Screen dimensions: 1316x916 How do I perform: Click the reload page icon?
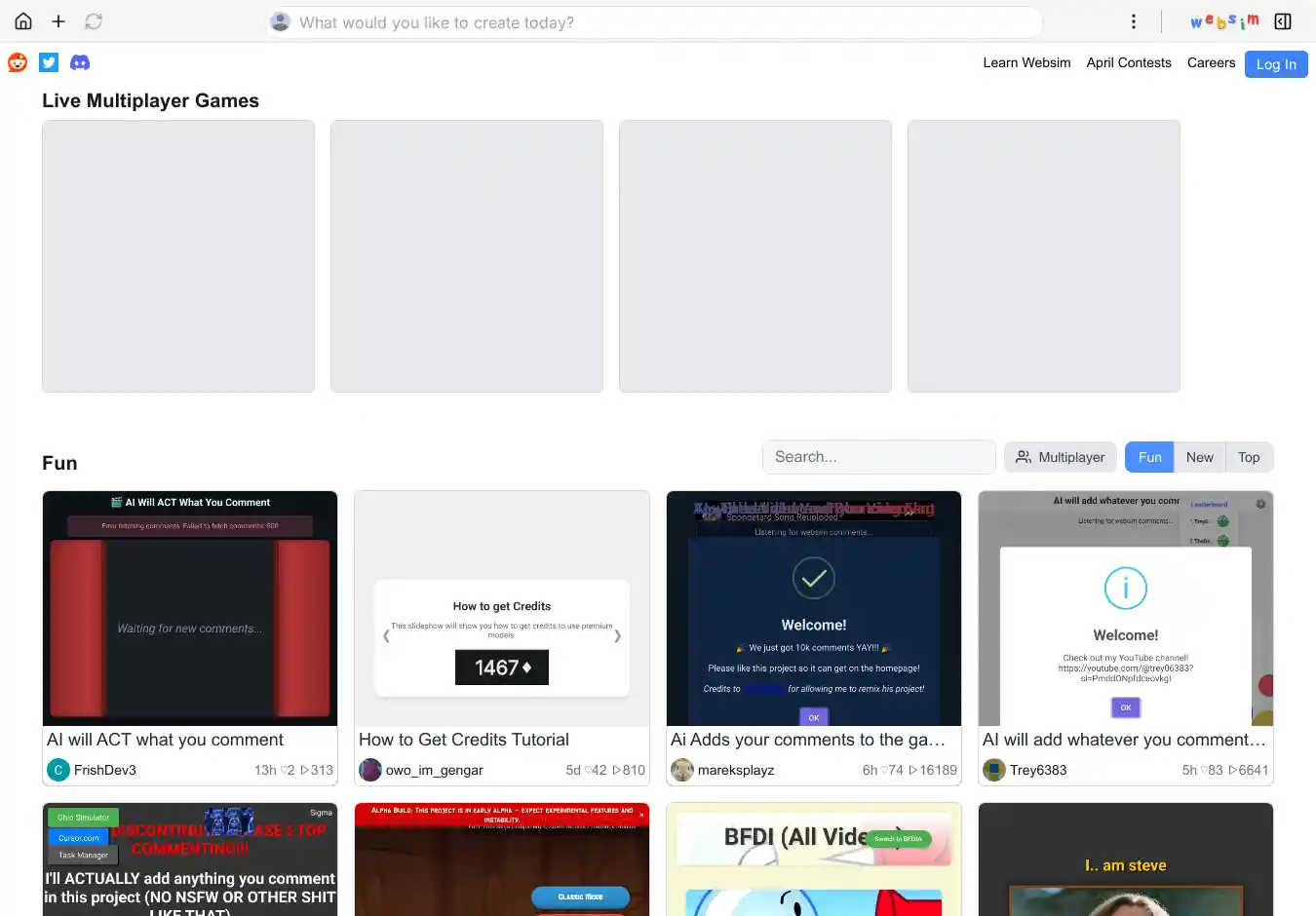94,21
